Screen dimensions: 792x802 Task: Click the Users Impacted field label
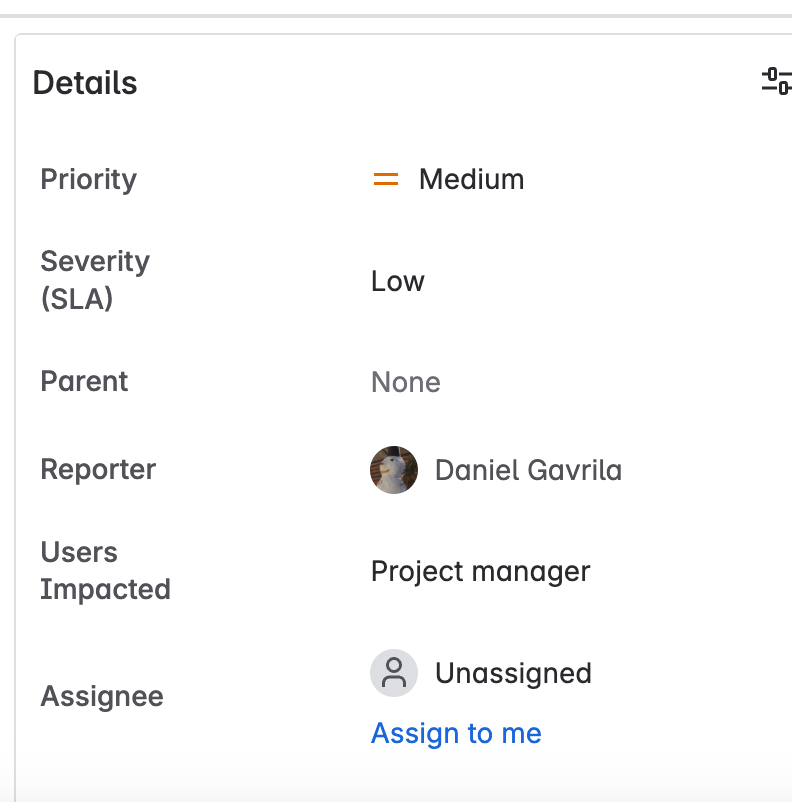(x=105, y=571)
